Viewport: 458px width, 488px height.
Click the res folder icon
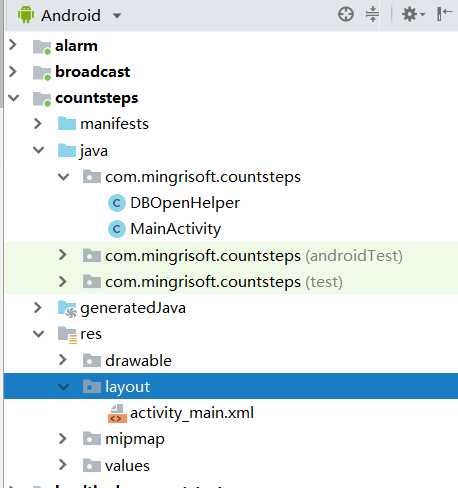[67, 335]
